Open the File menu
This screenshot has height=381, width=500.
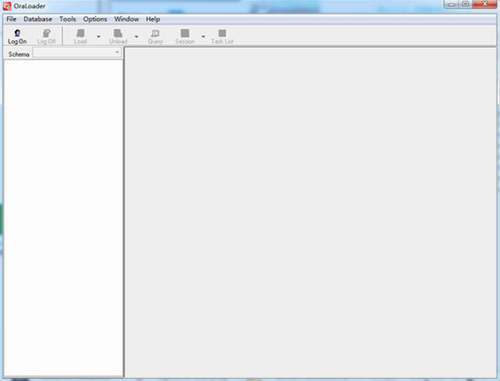[x=11, y=19]
